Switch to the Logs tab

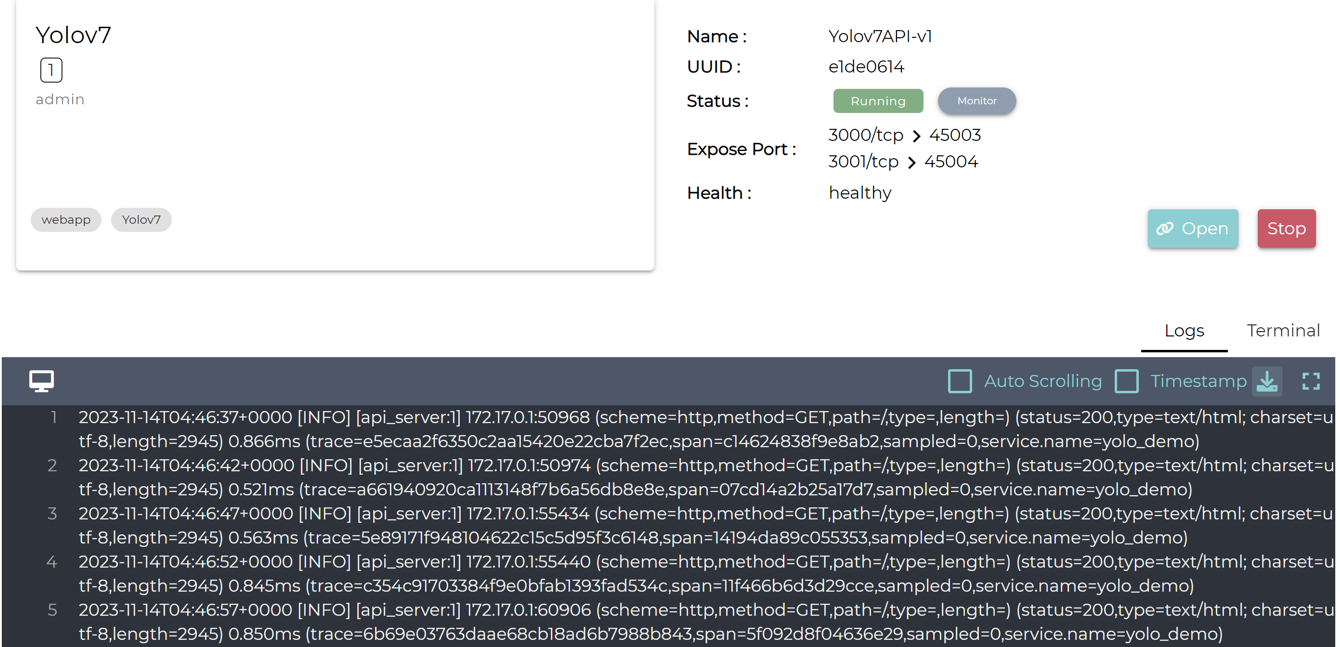[x=1184, y=331]
